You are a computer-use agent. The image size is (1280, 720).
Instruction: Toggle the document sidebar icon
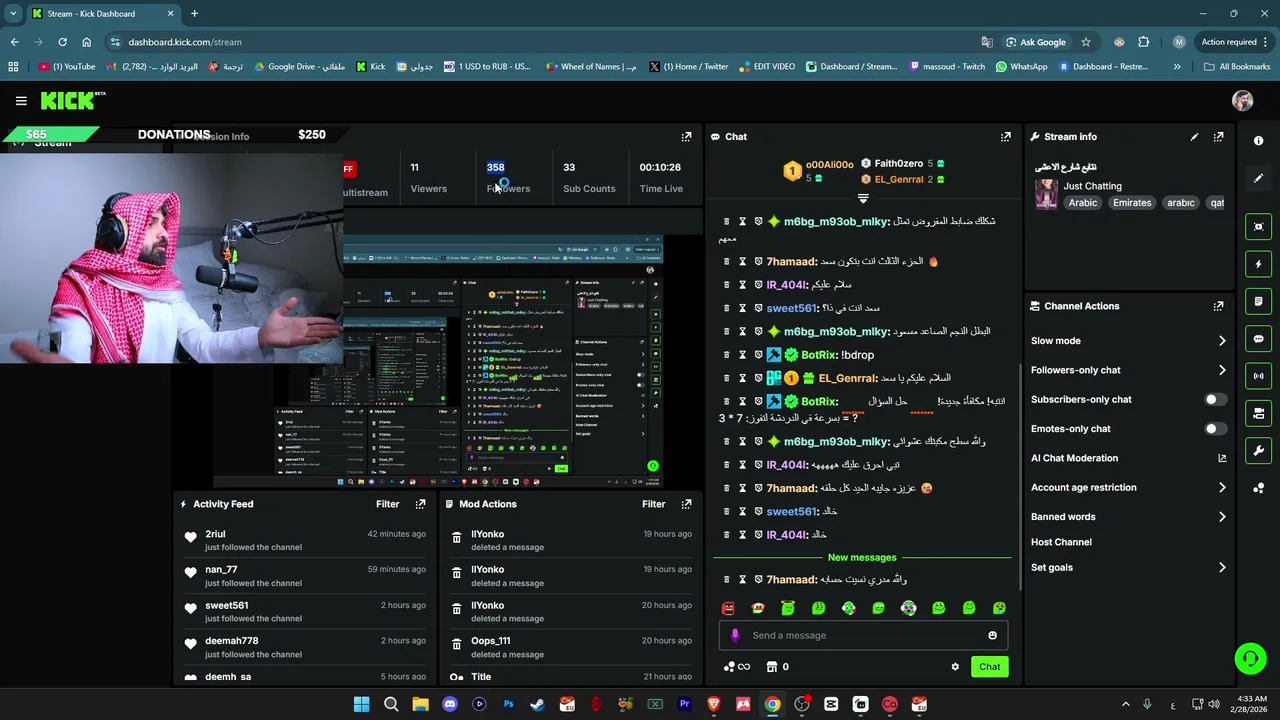click(1259, 301)
